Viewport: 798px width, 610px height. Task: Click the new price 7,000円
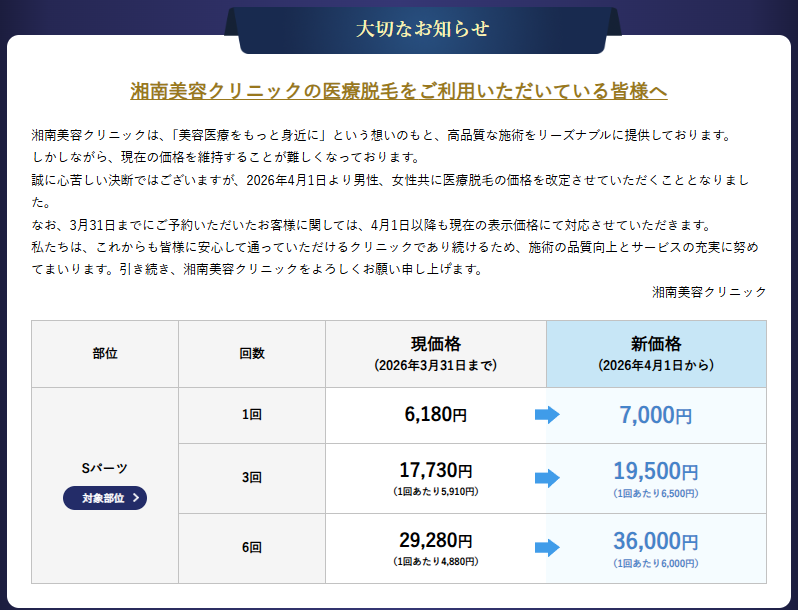click(x=656, y=415)
